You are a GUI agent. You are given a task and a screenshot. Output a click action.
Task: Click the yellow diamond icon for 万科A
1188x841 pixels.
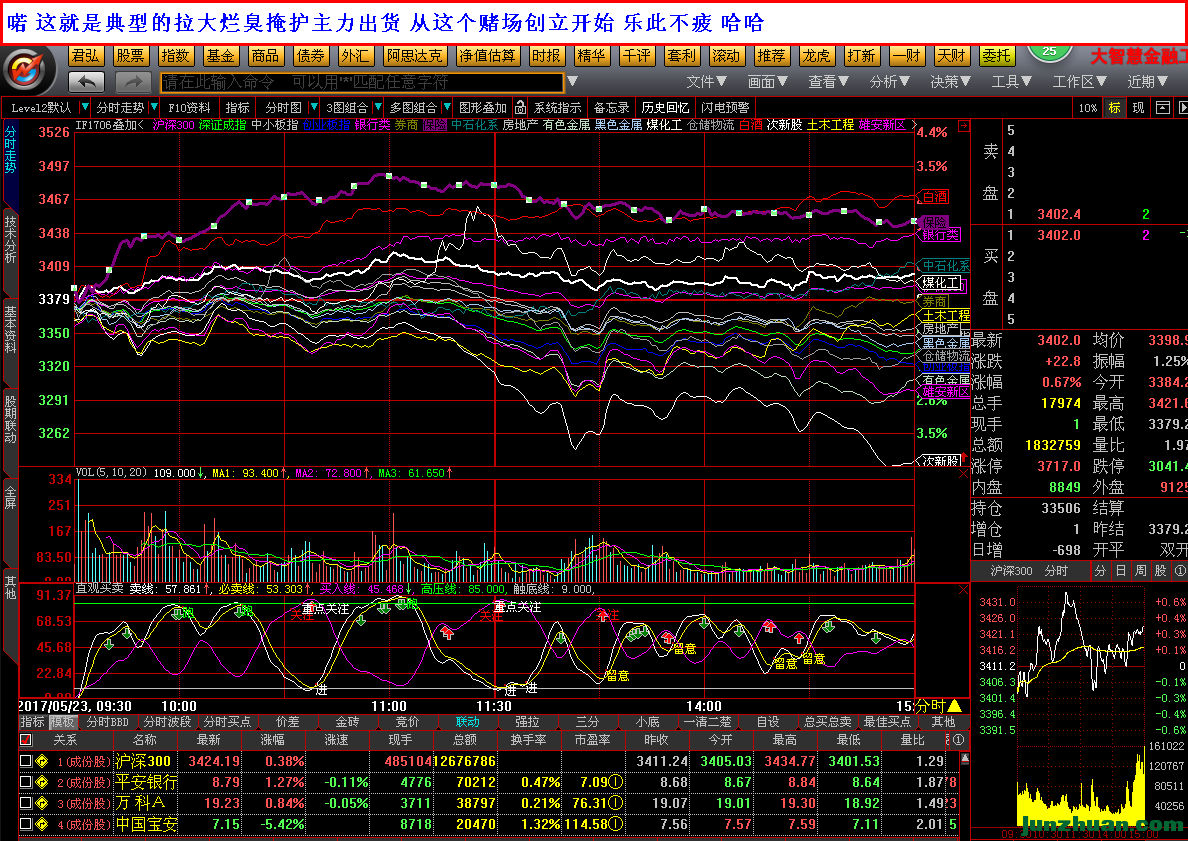click(x=42, y=802)
